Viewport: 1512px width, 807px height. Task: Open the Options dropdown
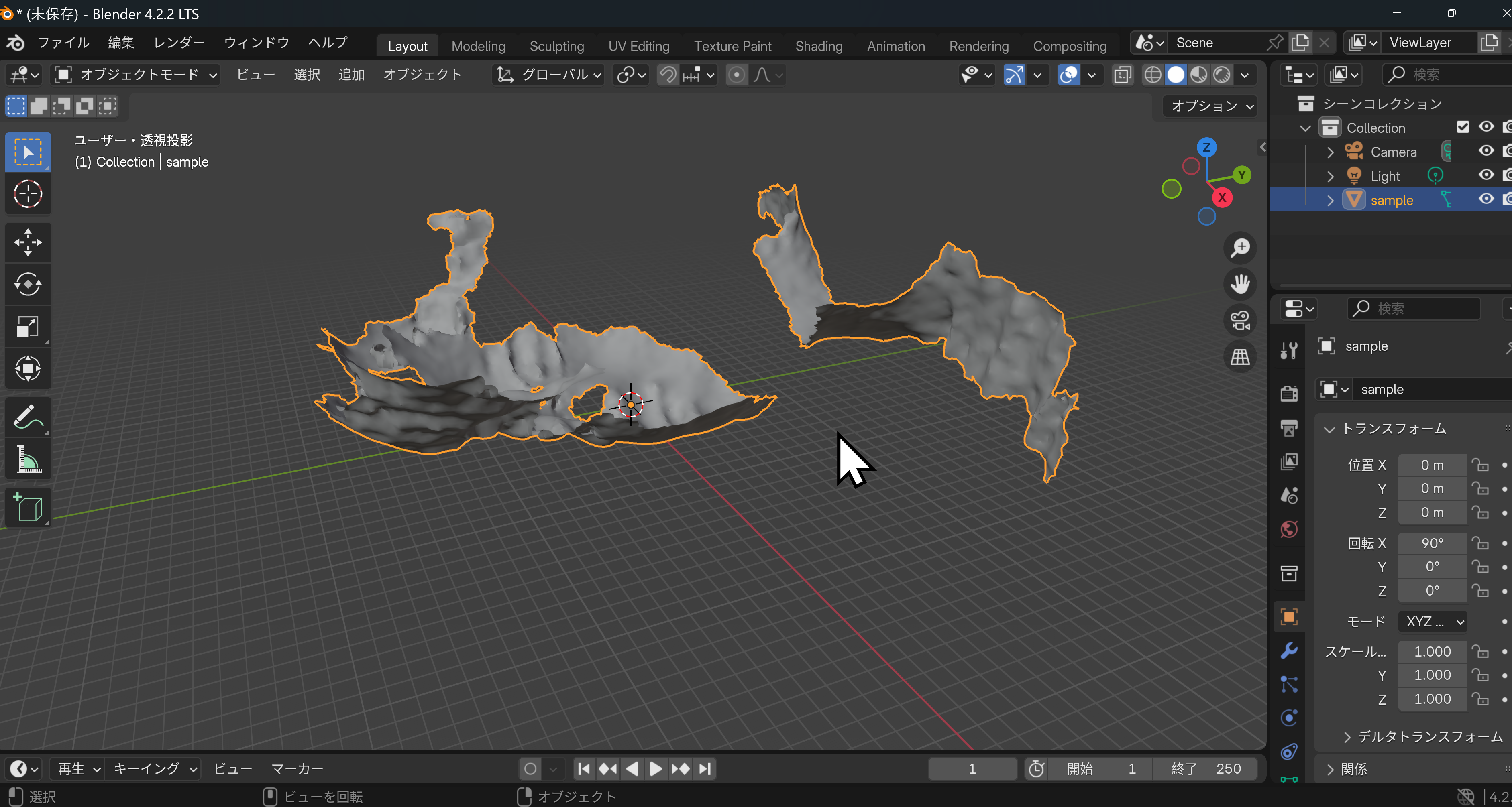click(x=1211, y=106)
